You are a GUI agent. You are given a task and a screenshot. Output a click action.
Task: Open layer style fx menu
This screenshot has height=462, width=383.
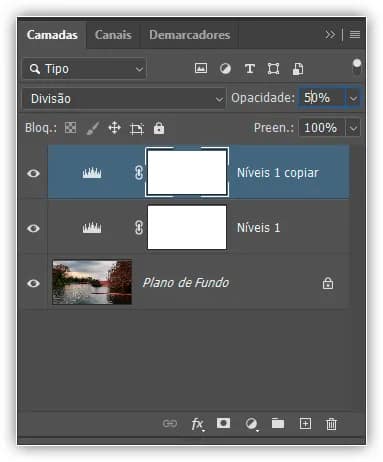tap(197, 424)
